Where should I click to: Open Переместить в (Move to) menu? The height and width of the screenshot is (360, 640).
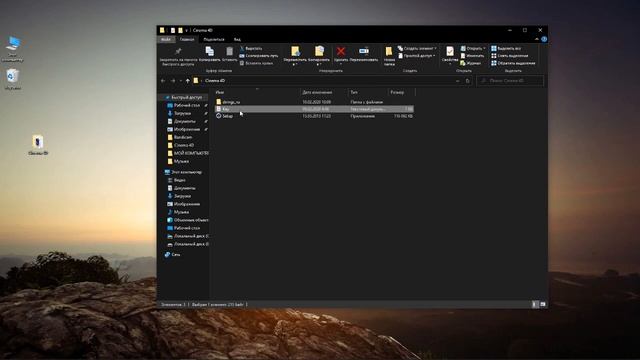pos(295,56)
